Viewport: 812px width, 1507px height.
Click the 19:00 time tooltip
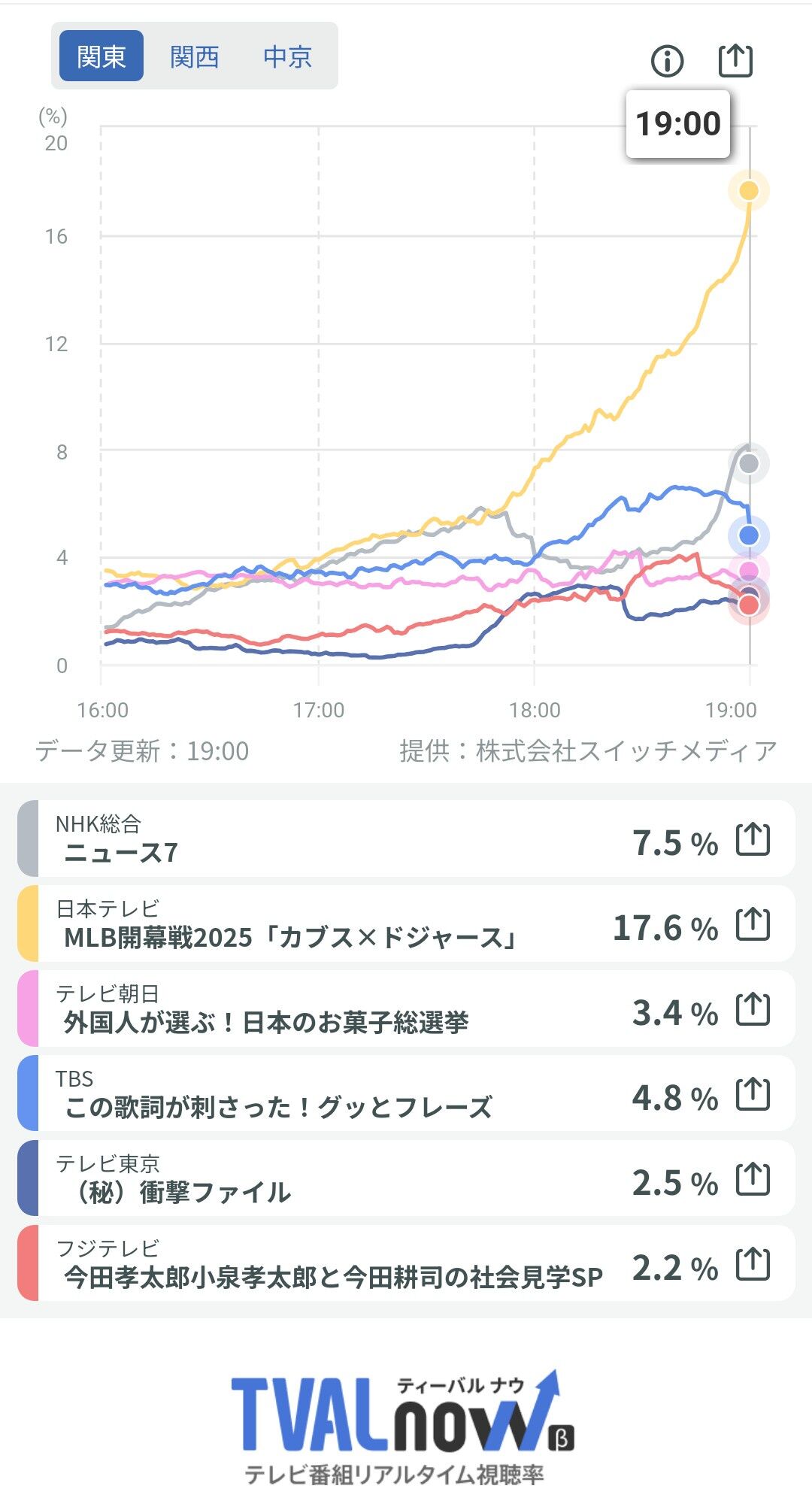678,124
